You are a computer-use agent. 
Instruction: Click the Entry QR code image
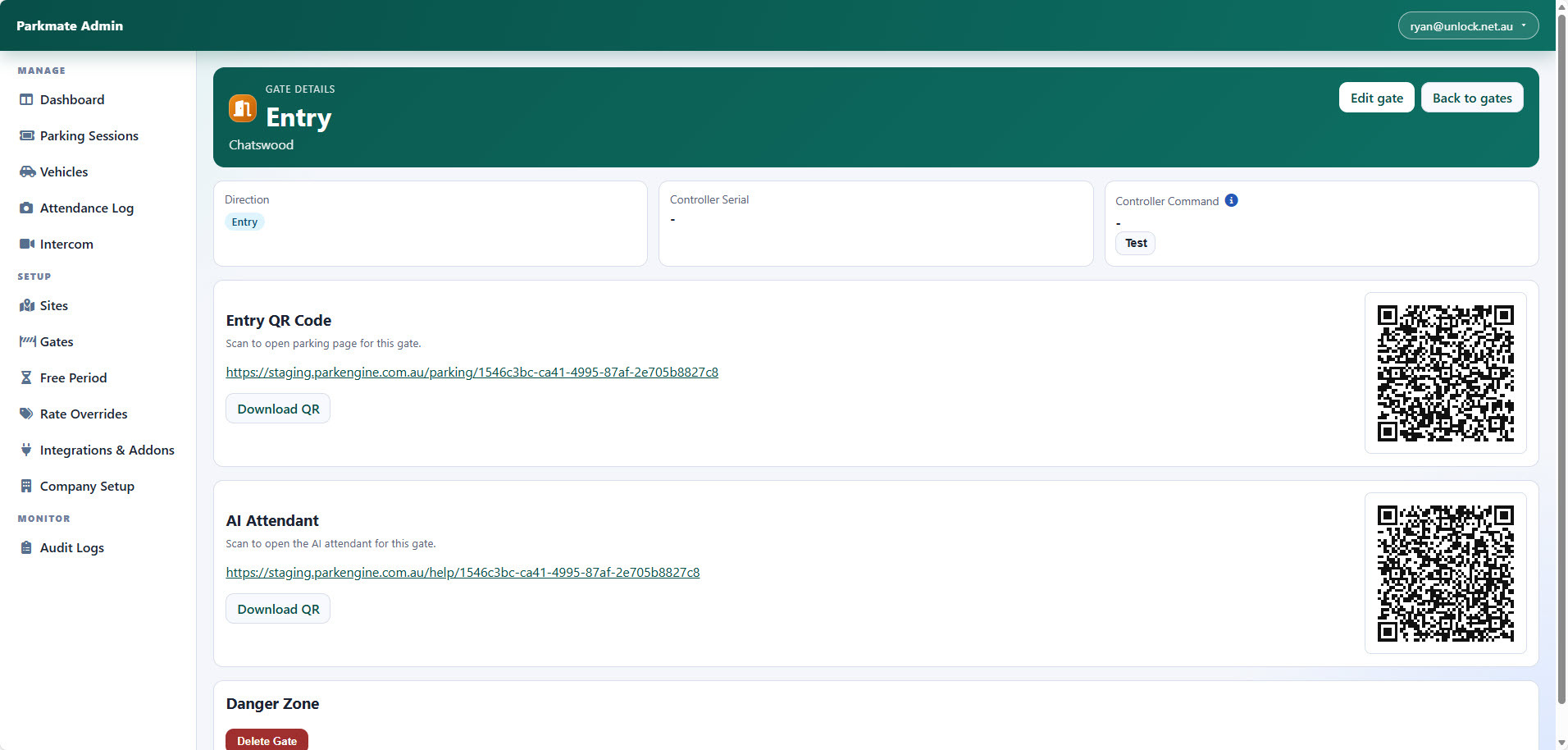point(1445,373)
